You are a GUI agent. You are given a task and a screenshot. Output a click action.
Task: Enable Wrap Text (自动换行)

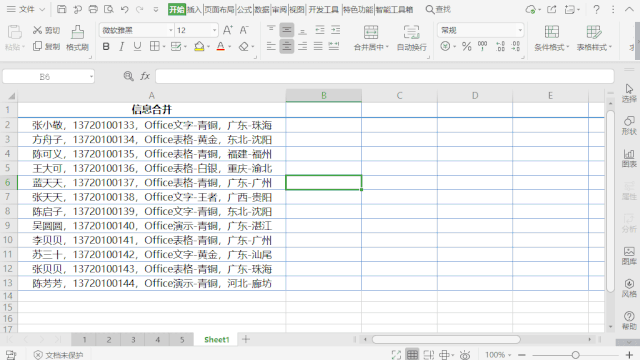point(411,38)
